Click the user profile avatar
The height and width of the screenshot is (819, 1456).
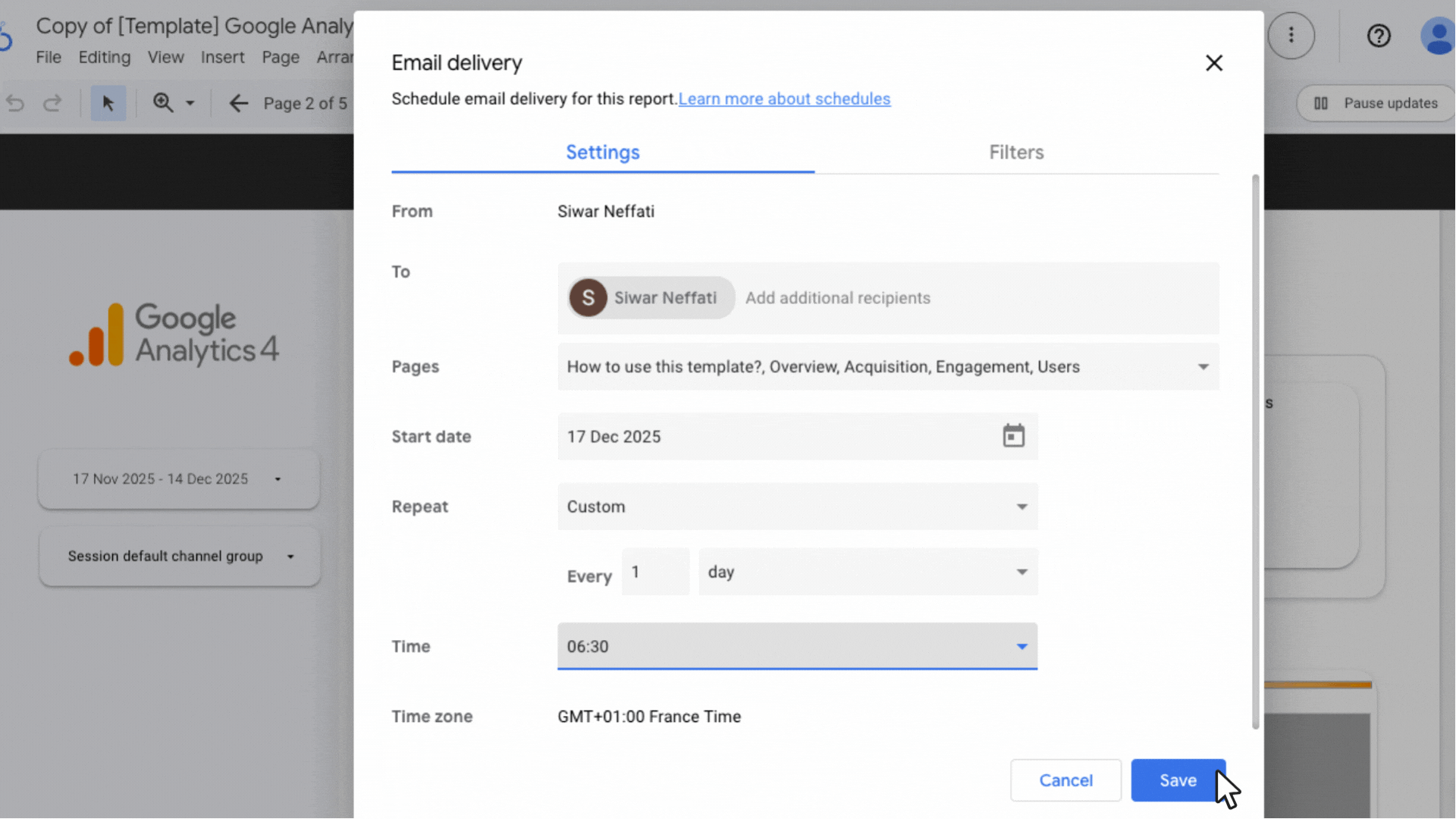[1438, 36]
